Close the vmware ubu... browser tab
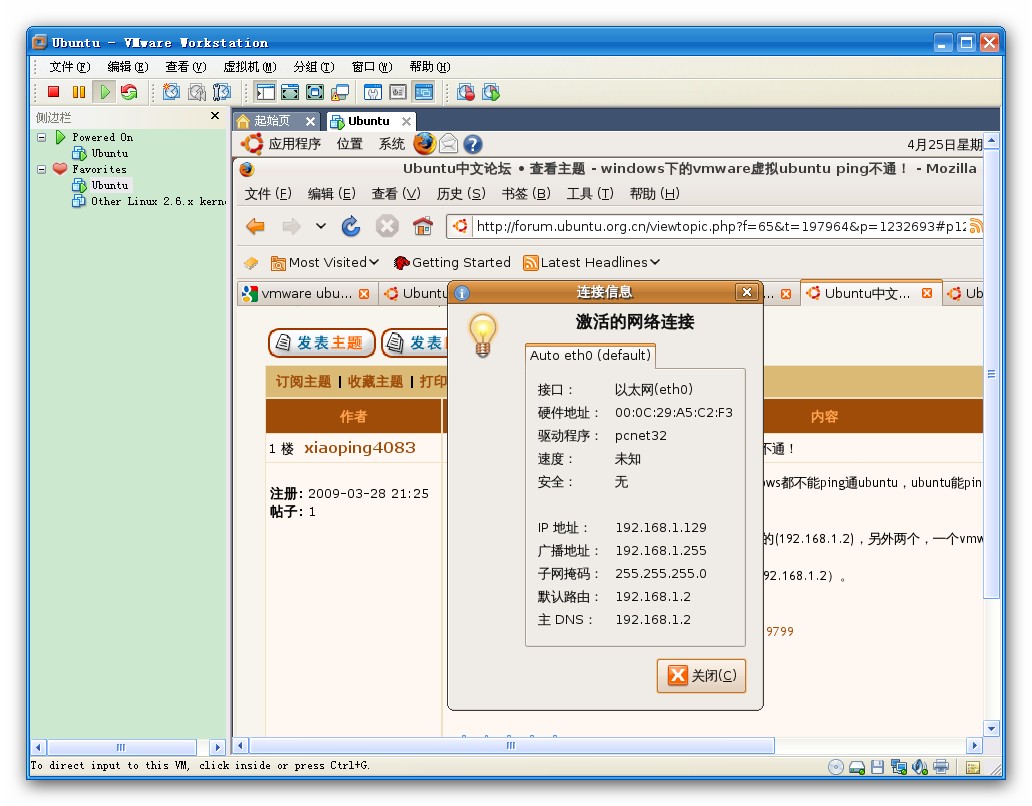1032x806 pixels. 364,294
